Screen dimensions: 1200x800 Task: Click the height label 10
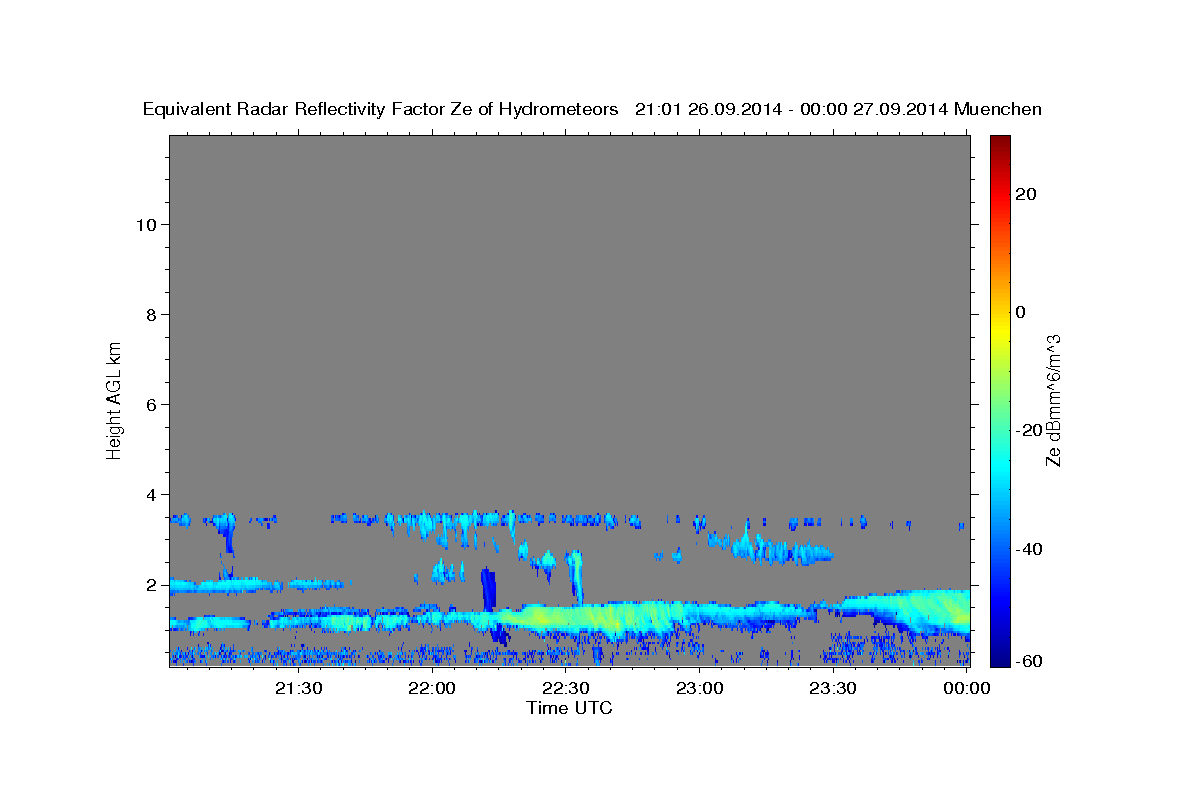coord(145,225)
